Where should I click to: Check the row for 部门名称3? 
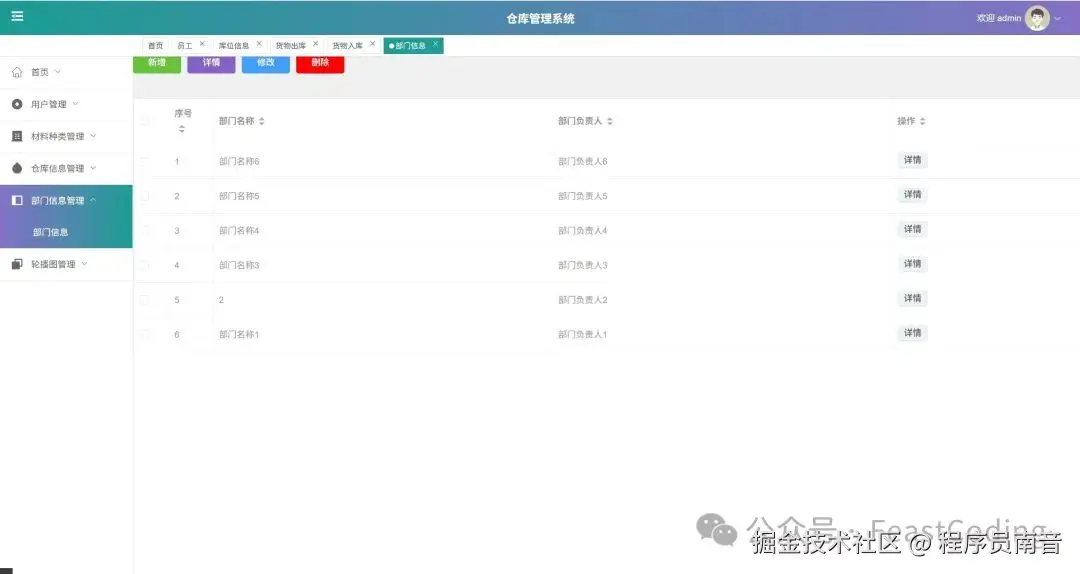pos(145,265)
